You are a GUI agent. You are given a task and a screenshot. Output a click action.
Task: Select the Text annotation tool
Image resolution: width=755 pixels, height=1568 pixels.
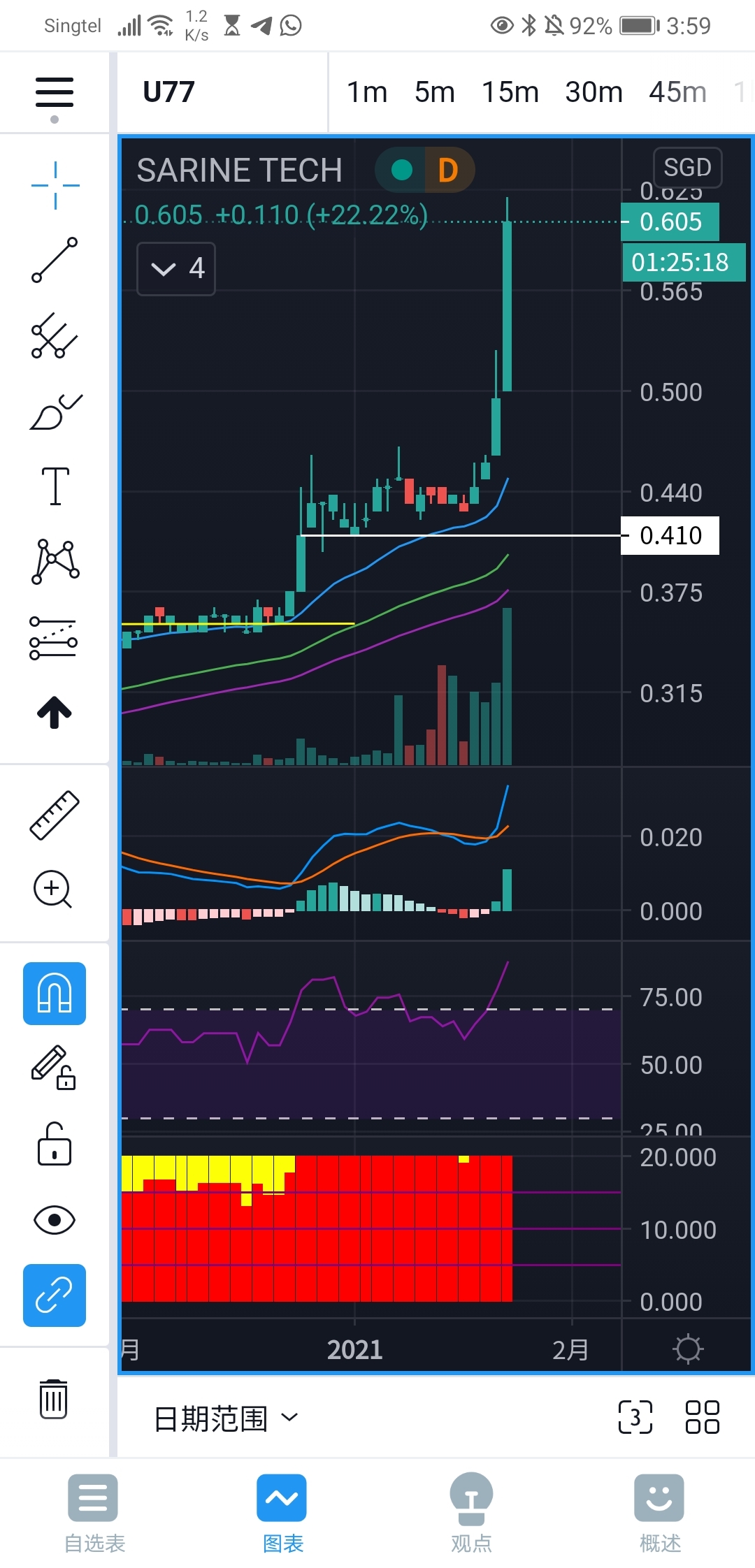55,486
